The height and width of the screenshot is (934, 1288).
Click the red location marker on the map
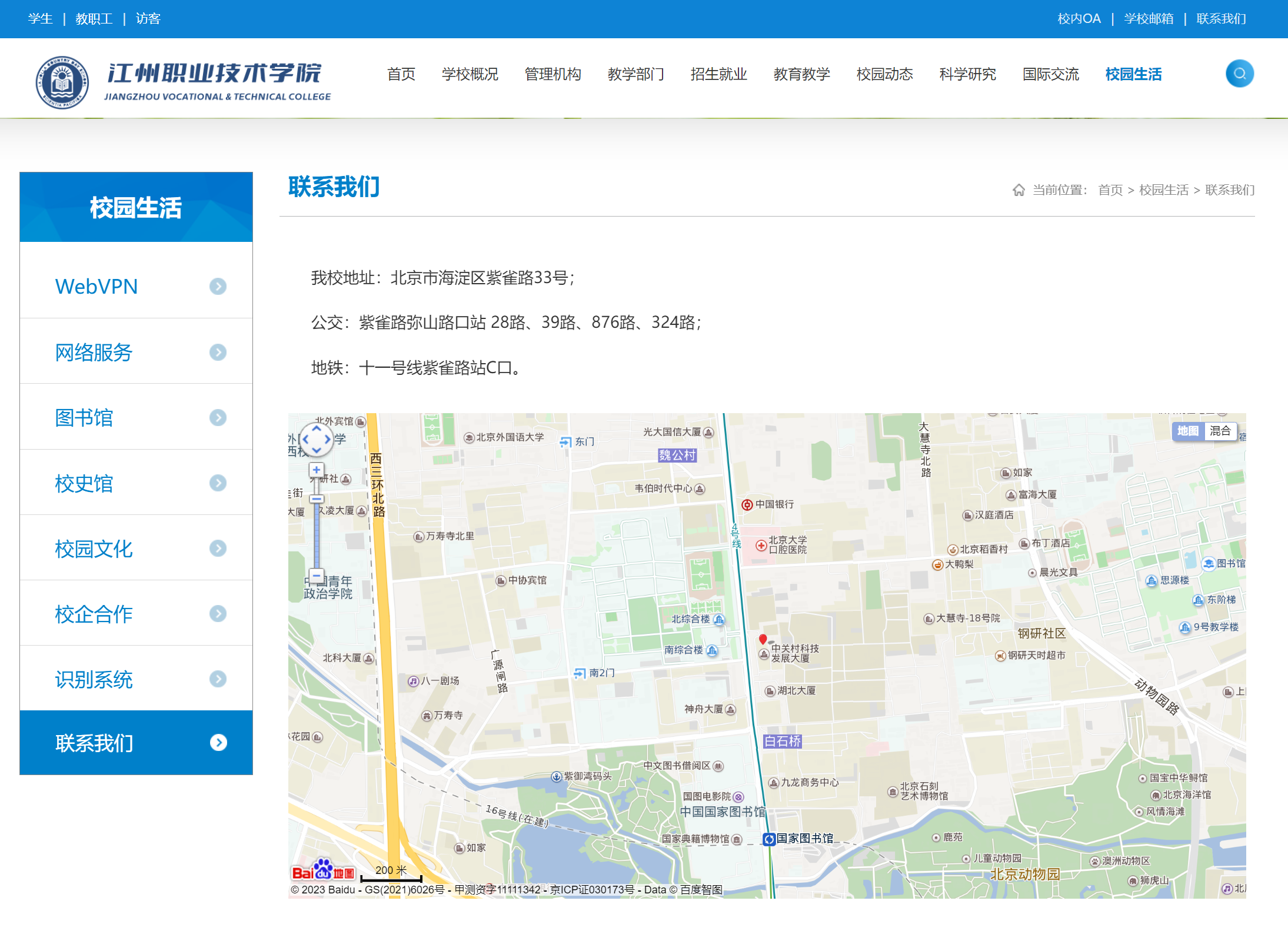(x=763, y=638)
